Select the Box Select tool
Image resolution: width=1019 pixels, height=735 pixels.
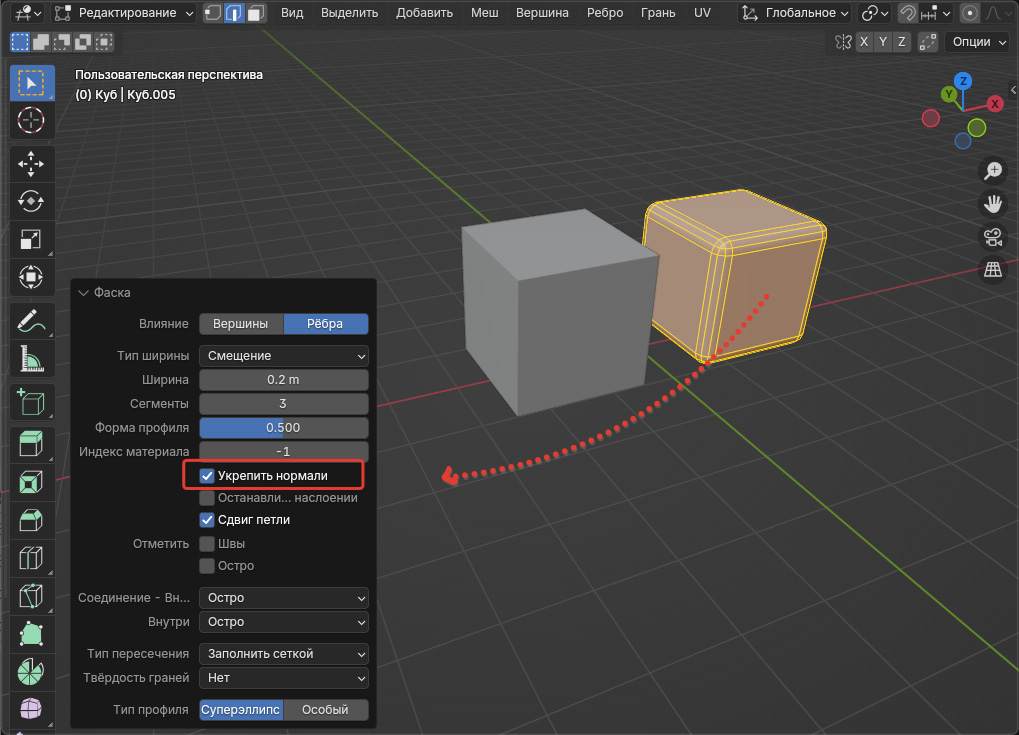point(31,83)
